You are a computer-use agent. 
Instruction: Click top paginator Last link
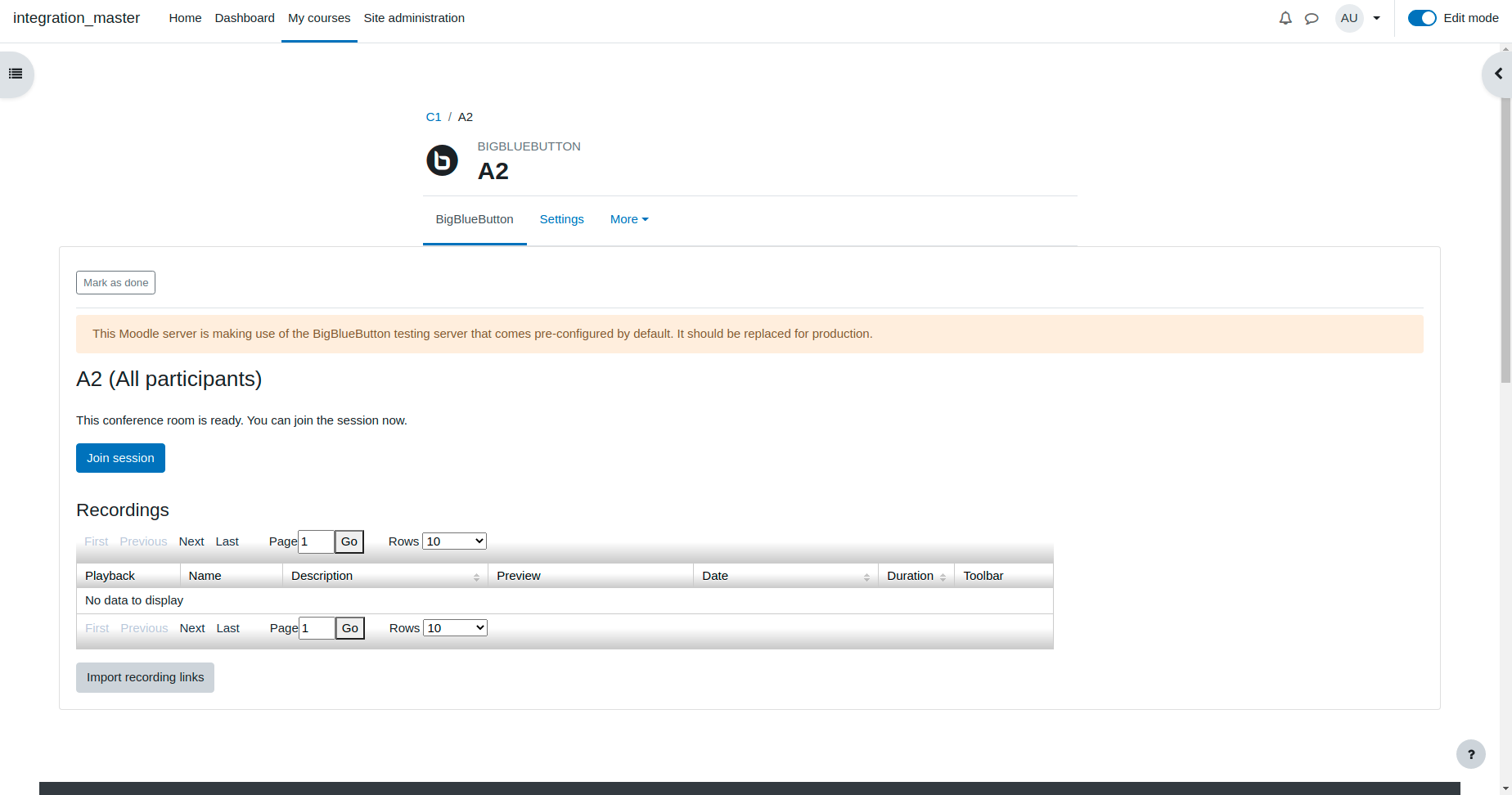[227, 541]
